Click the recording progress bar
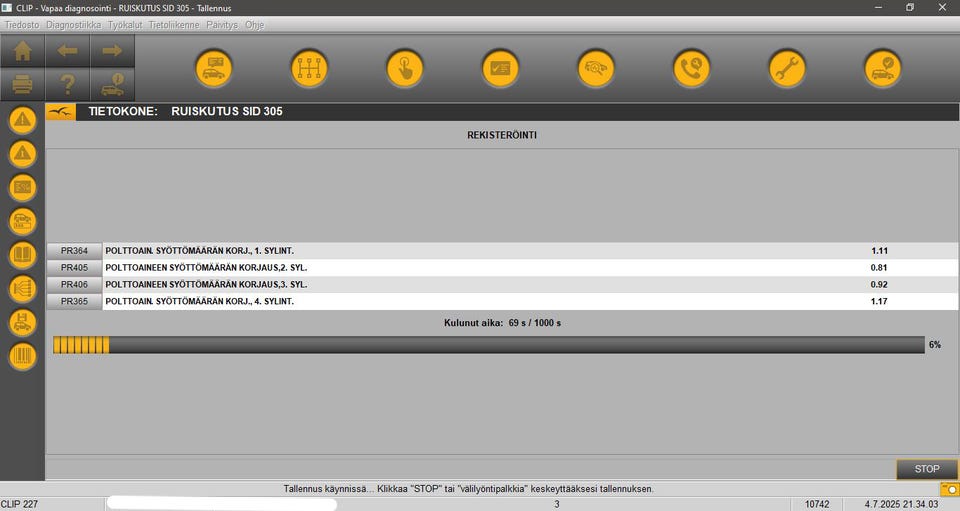 point(489,345)
